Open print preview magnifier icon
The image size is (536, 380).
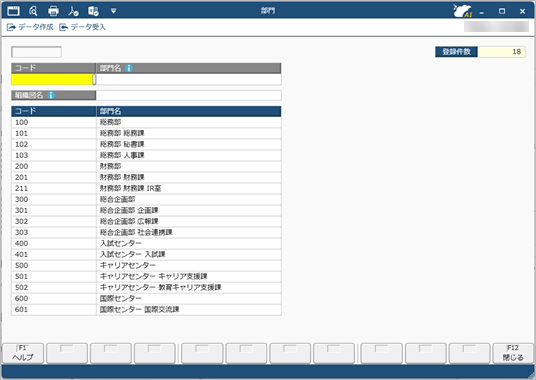pyautogui.click(x=33, y=11)
